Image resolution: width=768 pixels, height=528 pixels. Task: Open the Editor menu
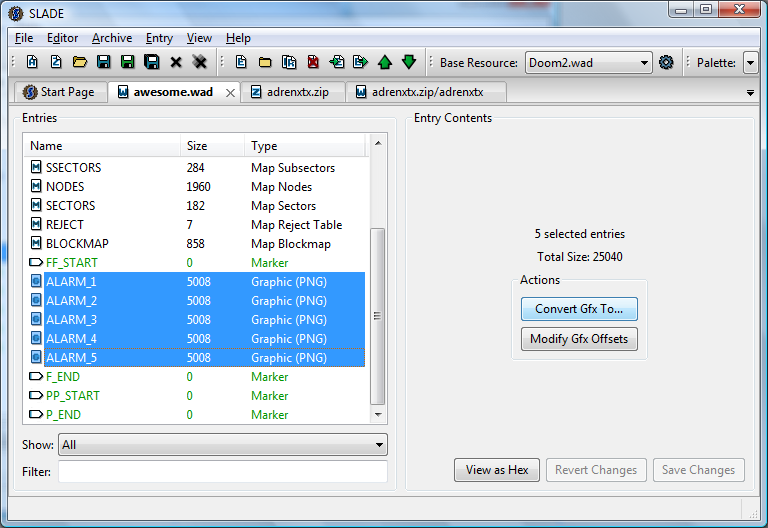pyautogui.click(x=62, y=38)
